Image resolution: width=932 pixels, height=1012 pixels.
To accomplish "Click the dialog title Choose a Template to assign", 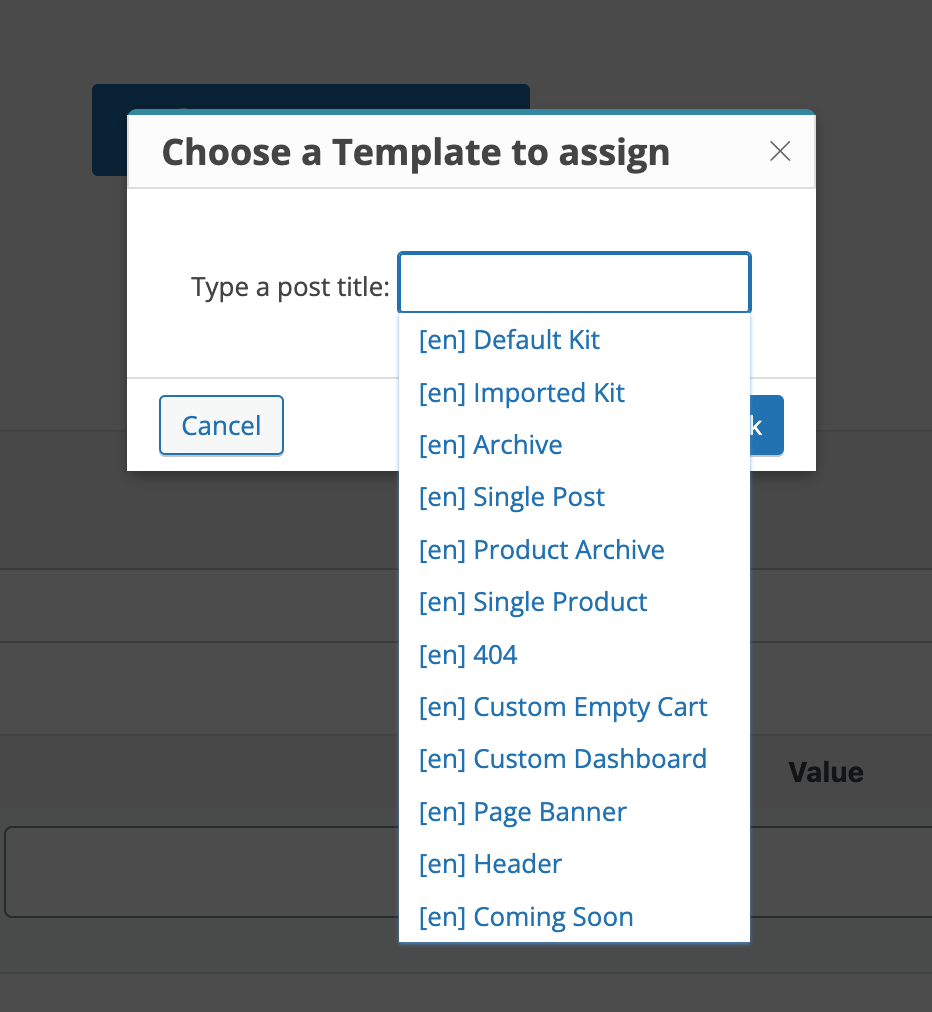I will [x=416, y=152].
